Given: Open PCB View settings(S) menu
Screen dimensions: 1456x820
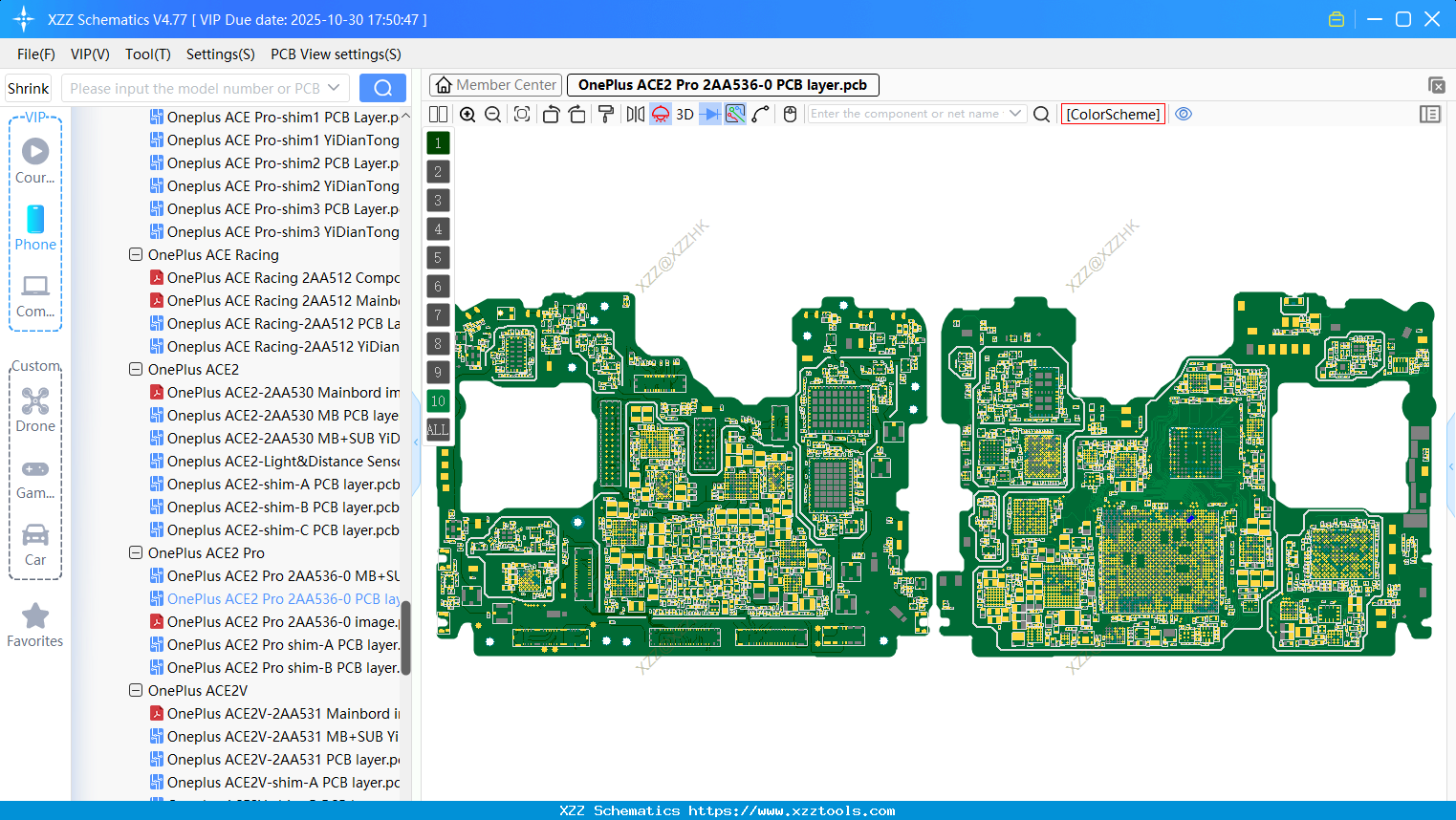Looking at the screenshot, I should tap(336, 54).
